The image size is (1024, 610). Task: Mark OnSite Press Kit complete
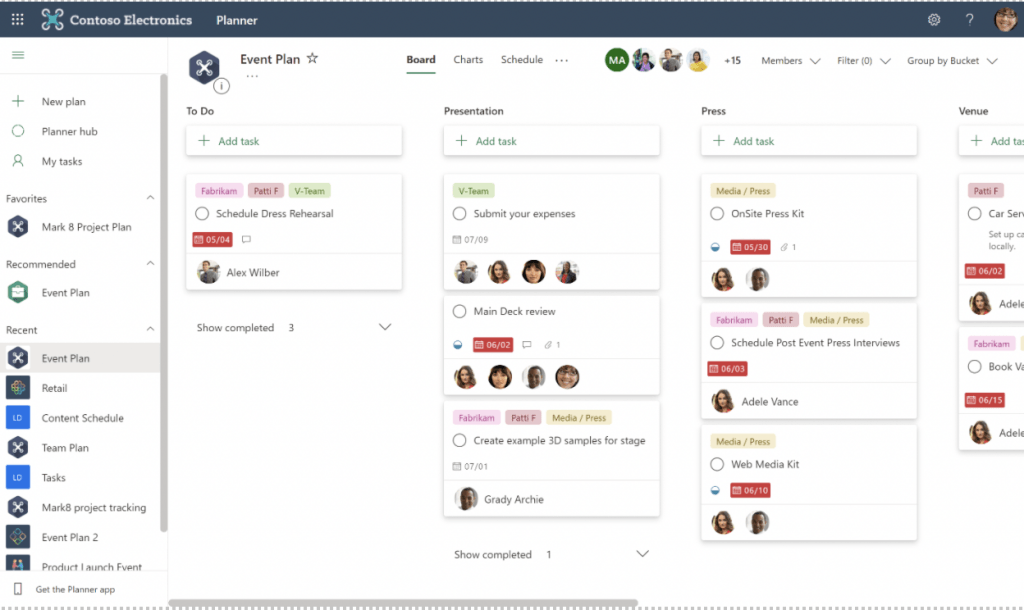coord(717,214)
